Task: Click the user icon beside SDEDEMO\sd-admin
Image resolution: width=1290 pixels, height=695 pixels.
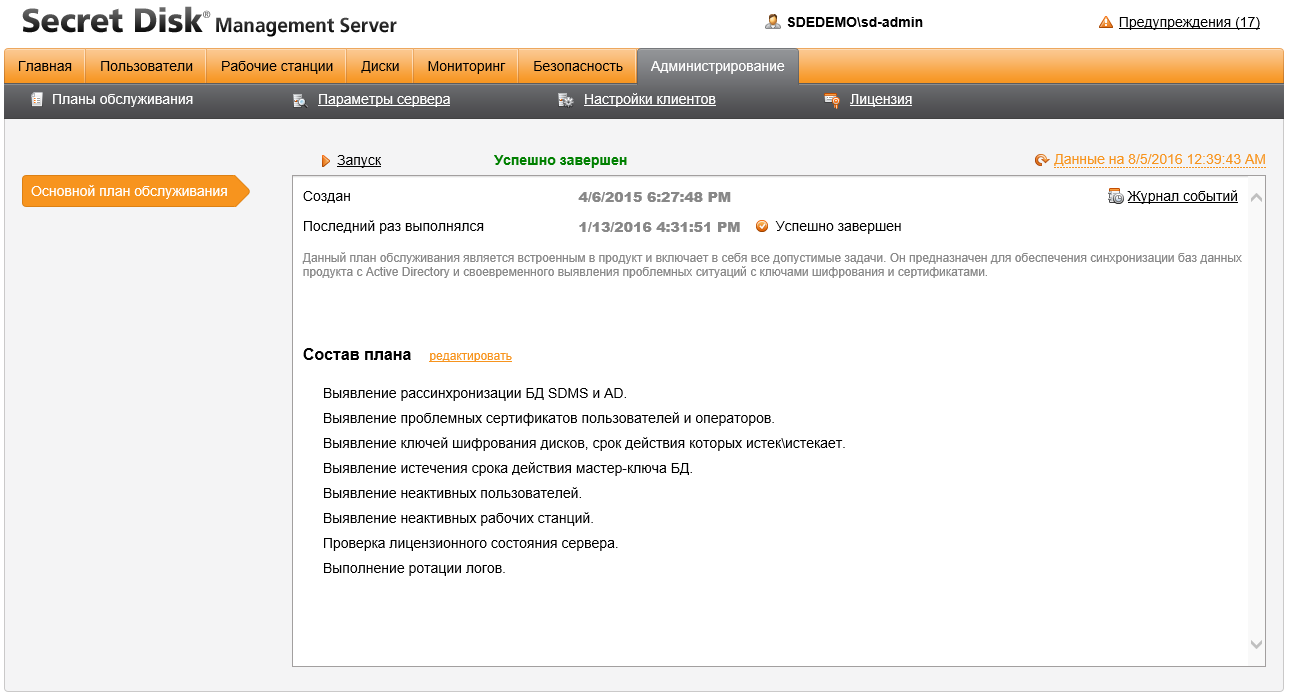Action: [x=771, y=20]
